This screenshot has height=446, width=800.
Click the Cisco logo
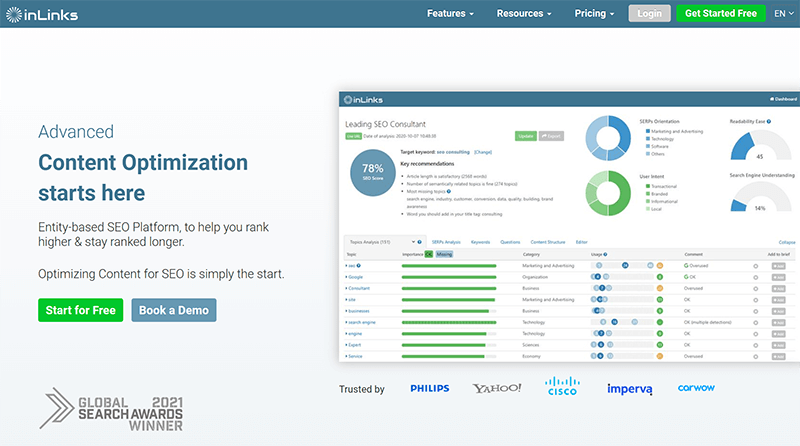562,386
